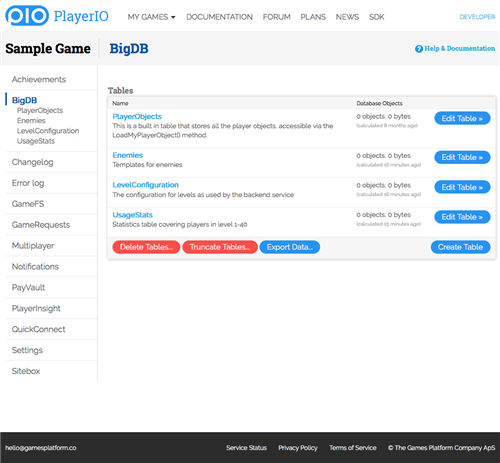Click the Create Table button
This screenshot has height=463, width=500.
460,247
